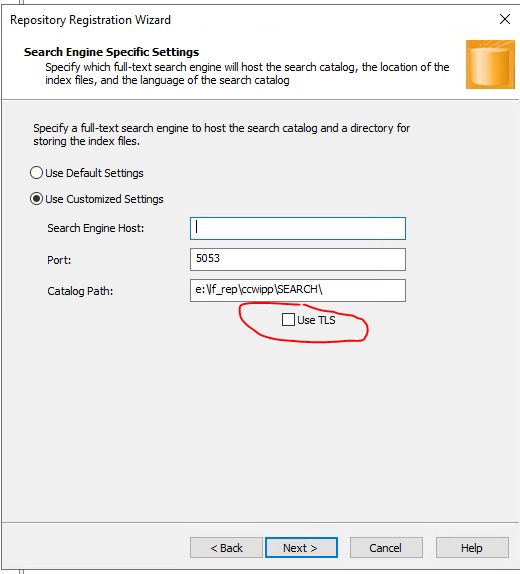The height and width of the screenshot is (574, 520).
Task: Click the Catalog Path text field
Action: coord(298,291)
